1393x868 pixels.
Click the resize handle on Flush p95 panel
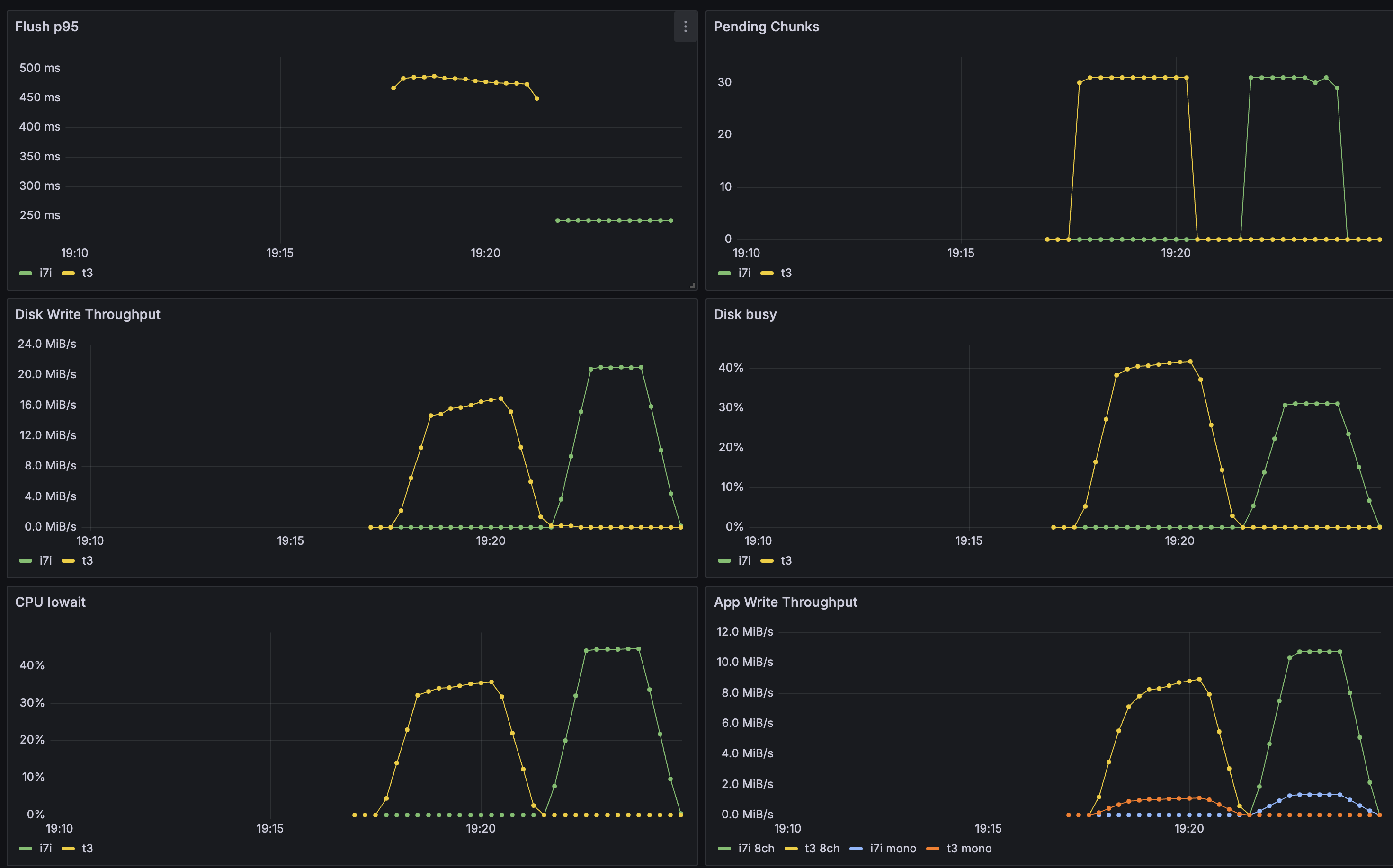click(x=693, y=285)
